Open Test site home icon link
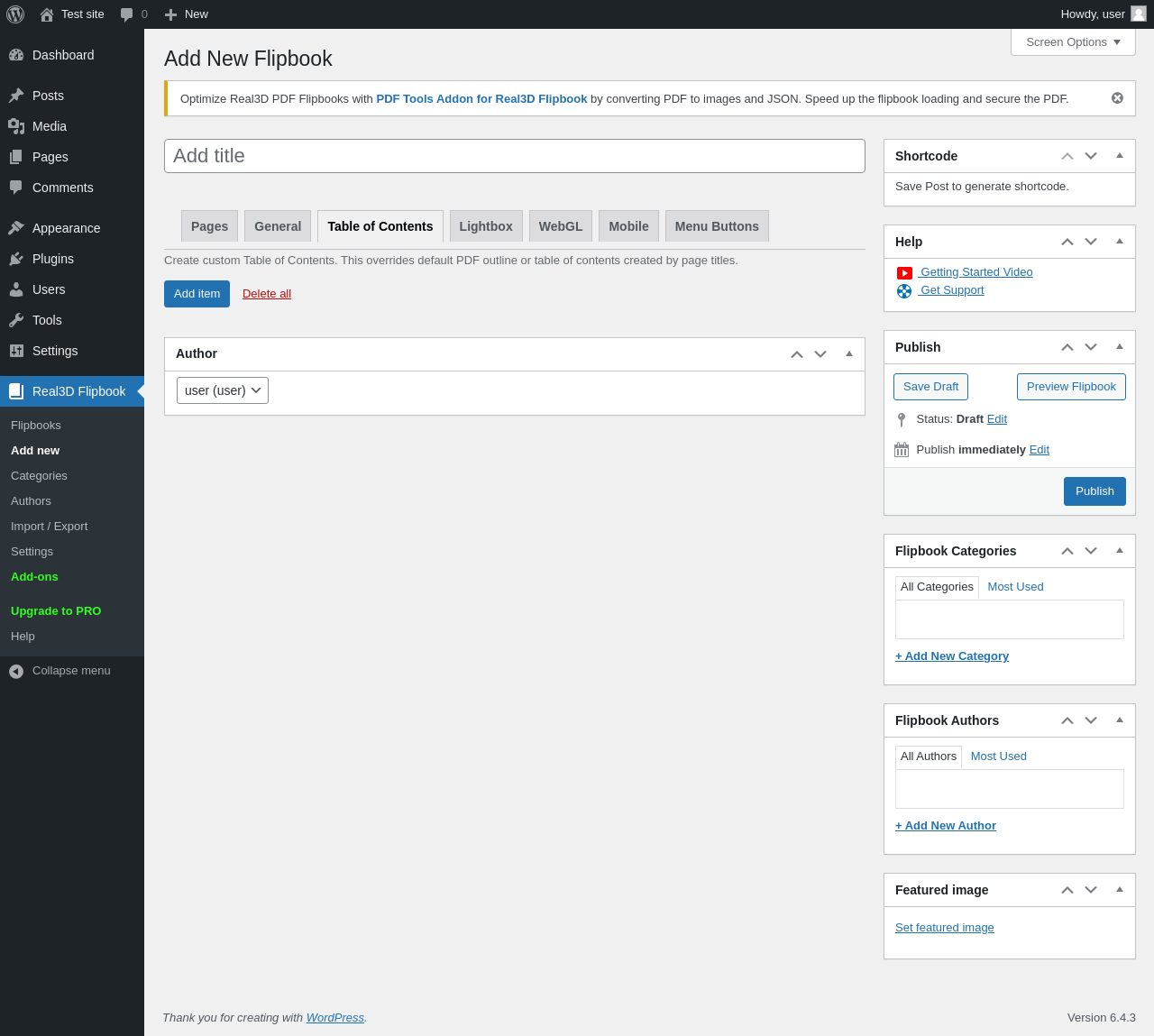The image size is (1154, 1036). pyautogui.click(x=72, y=14)
